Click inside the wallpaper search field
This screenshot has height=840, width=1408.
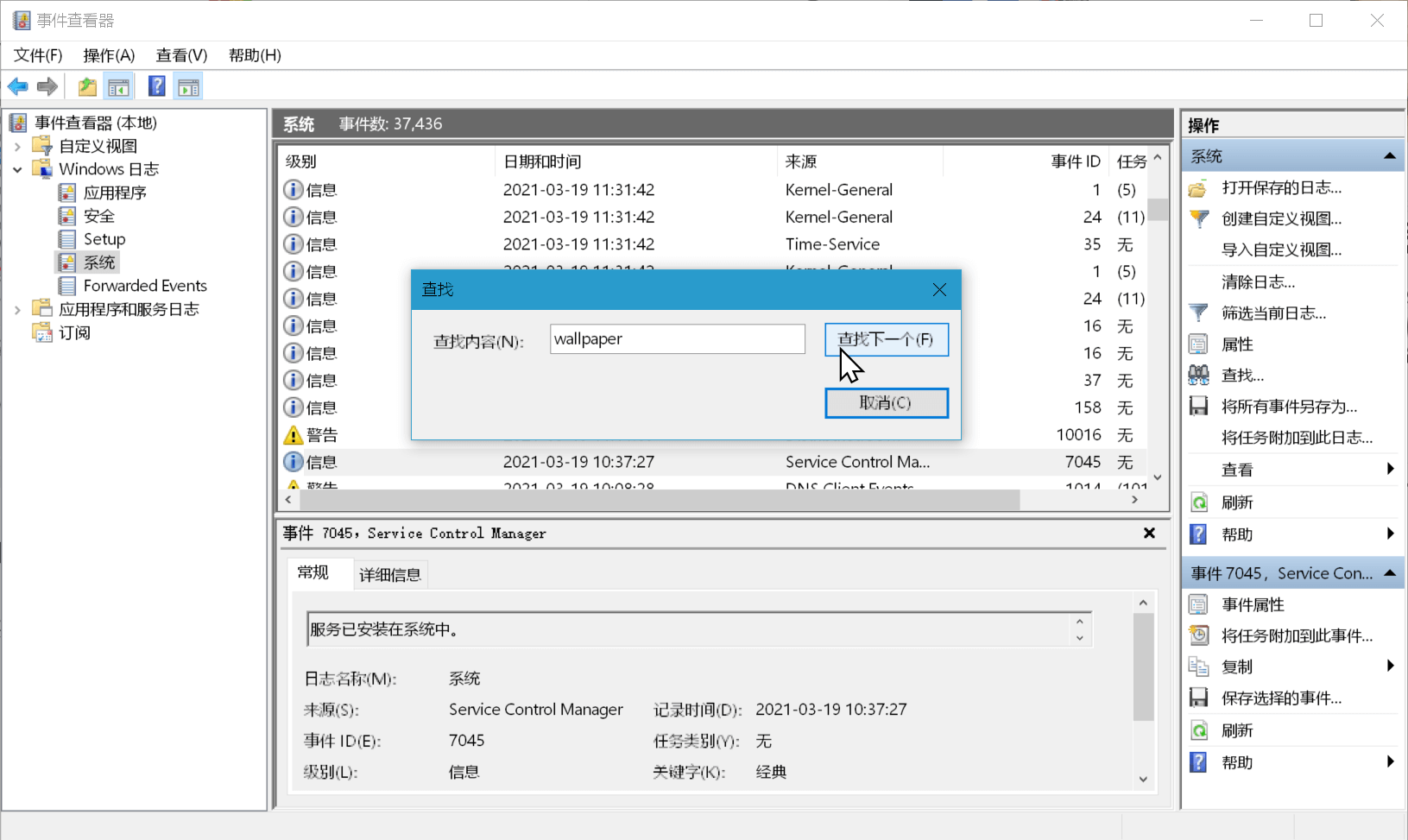[677, 338]
